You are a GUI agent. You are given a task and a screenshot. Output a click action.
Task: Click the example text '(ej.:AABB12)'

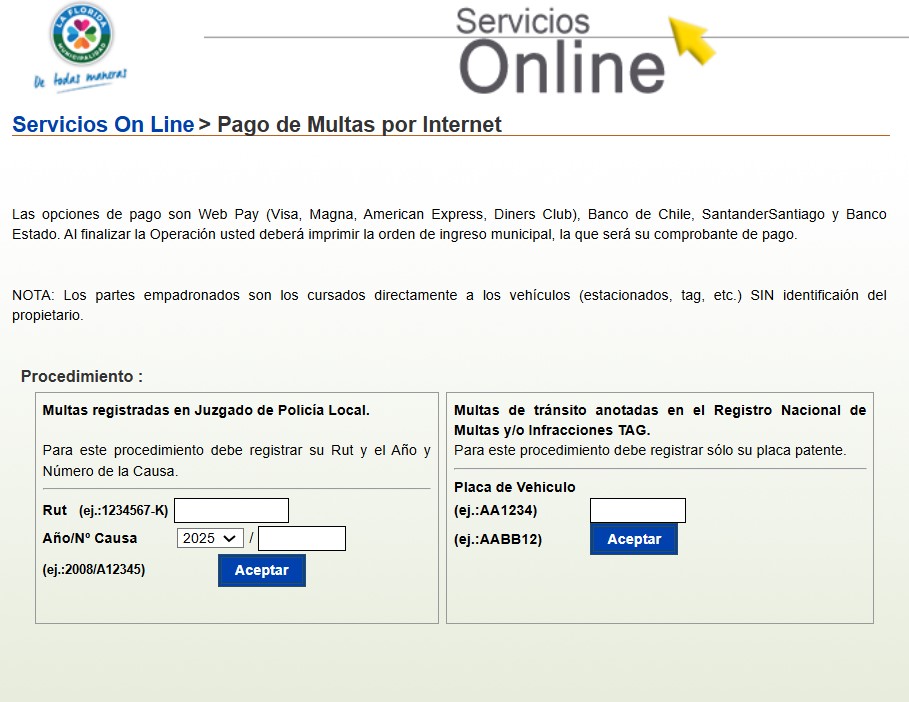coord(498,539)
